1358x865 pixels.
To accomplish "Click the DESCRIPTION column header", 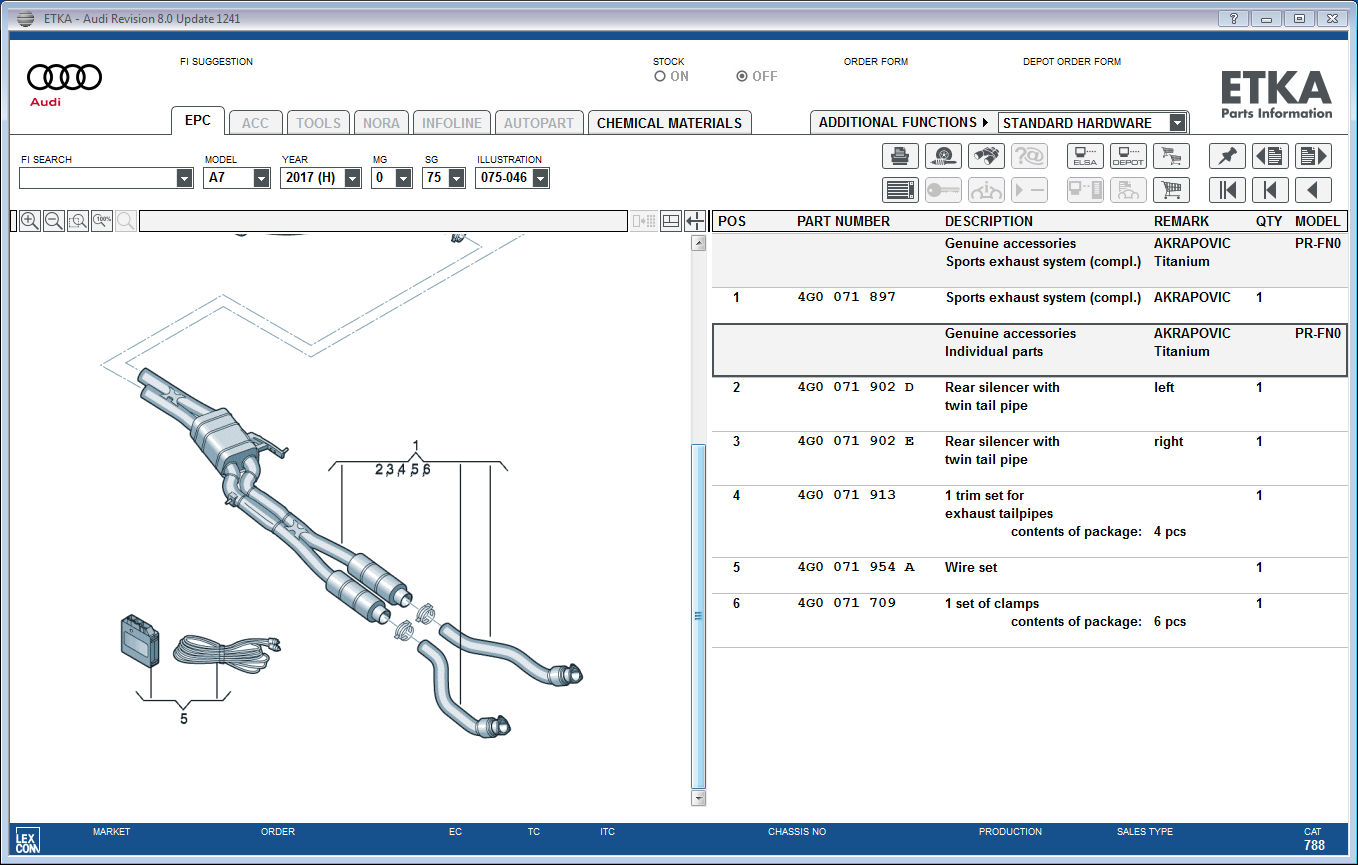I will click(x=989, y=221).
